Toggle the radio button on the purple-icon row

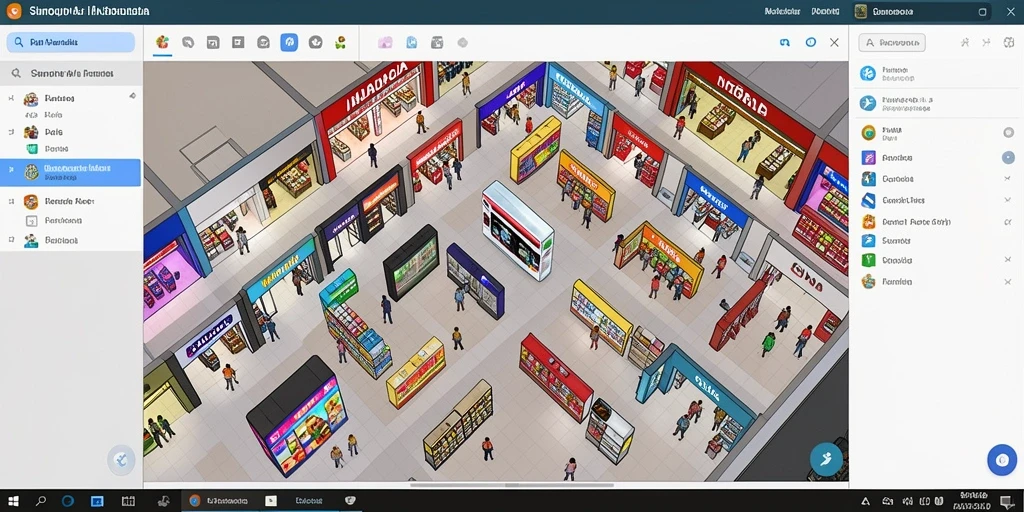(x=1008, y=157)
